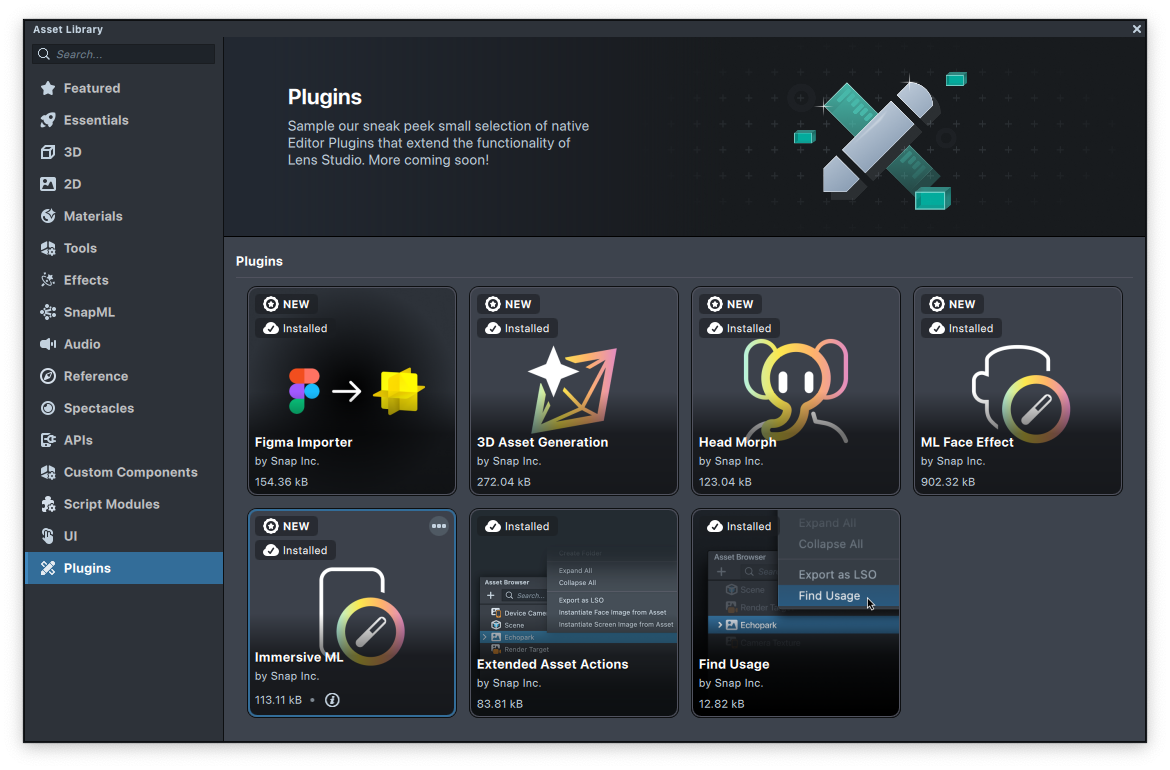The image size is (1170, 770).
Task: Click the Audio speaker icon
Action: (x=47, y=344)
